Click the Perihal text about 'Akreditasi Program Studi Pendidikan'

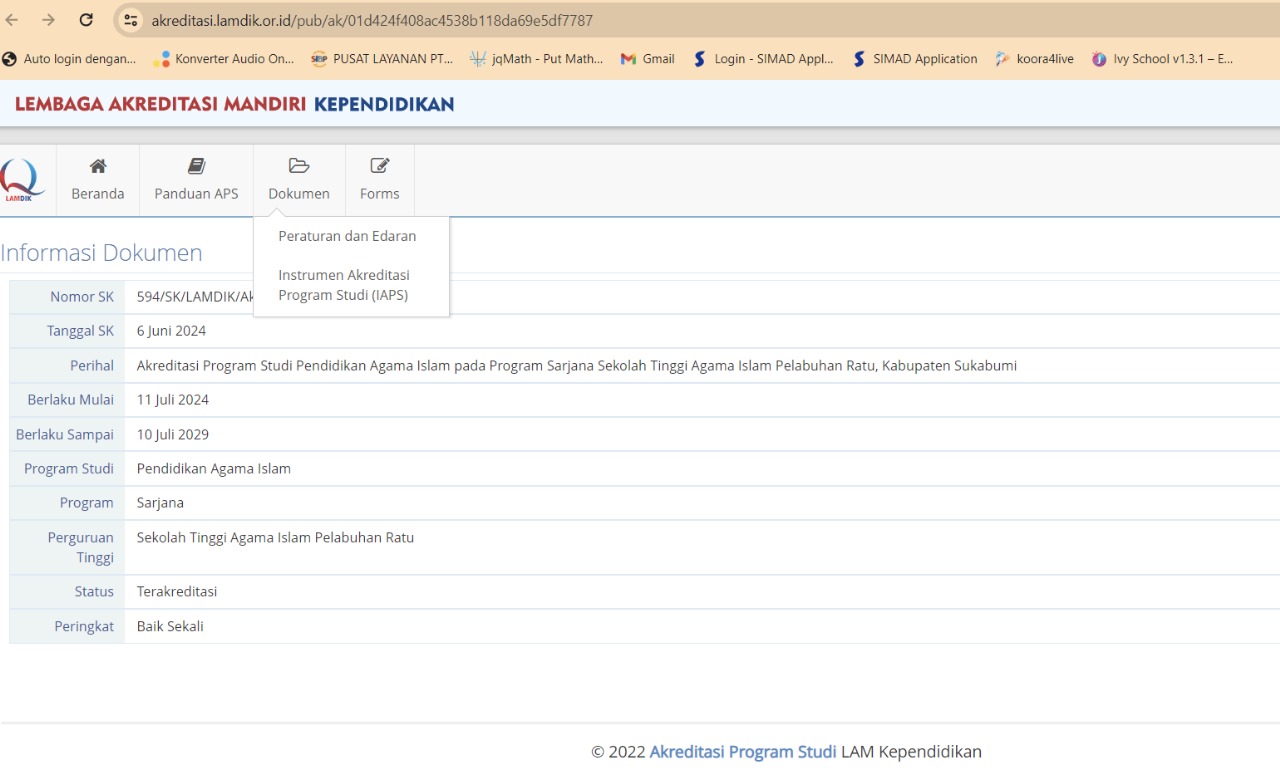[x=577, y=366]
